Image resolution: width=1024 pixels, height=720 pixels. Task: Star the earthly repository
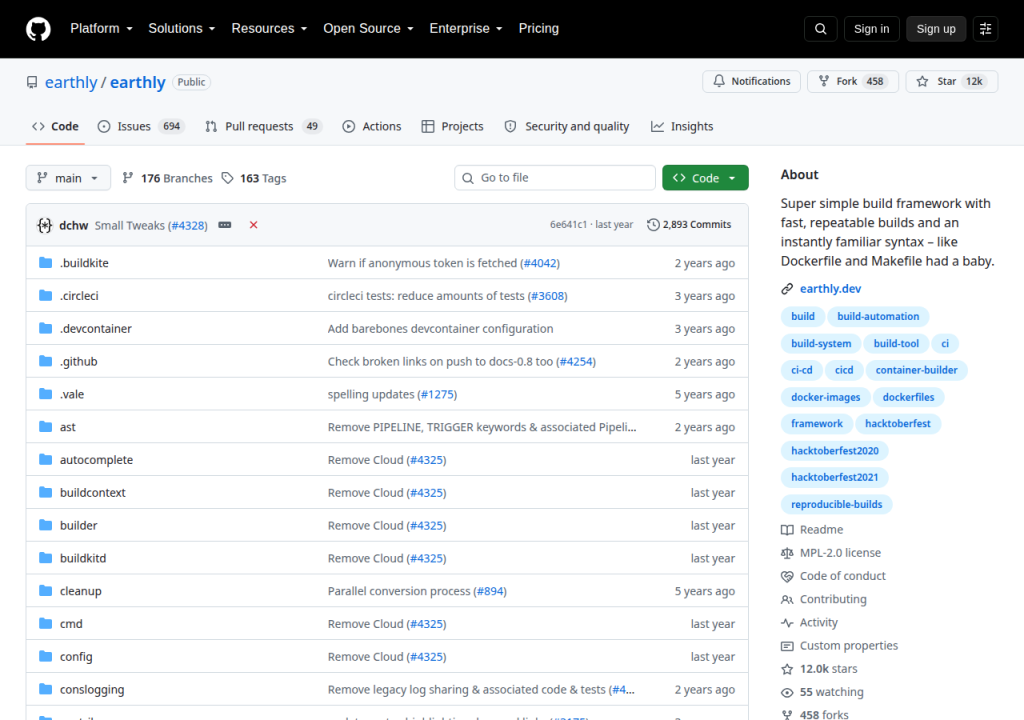click(952, 81)
